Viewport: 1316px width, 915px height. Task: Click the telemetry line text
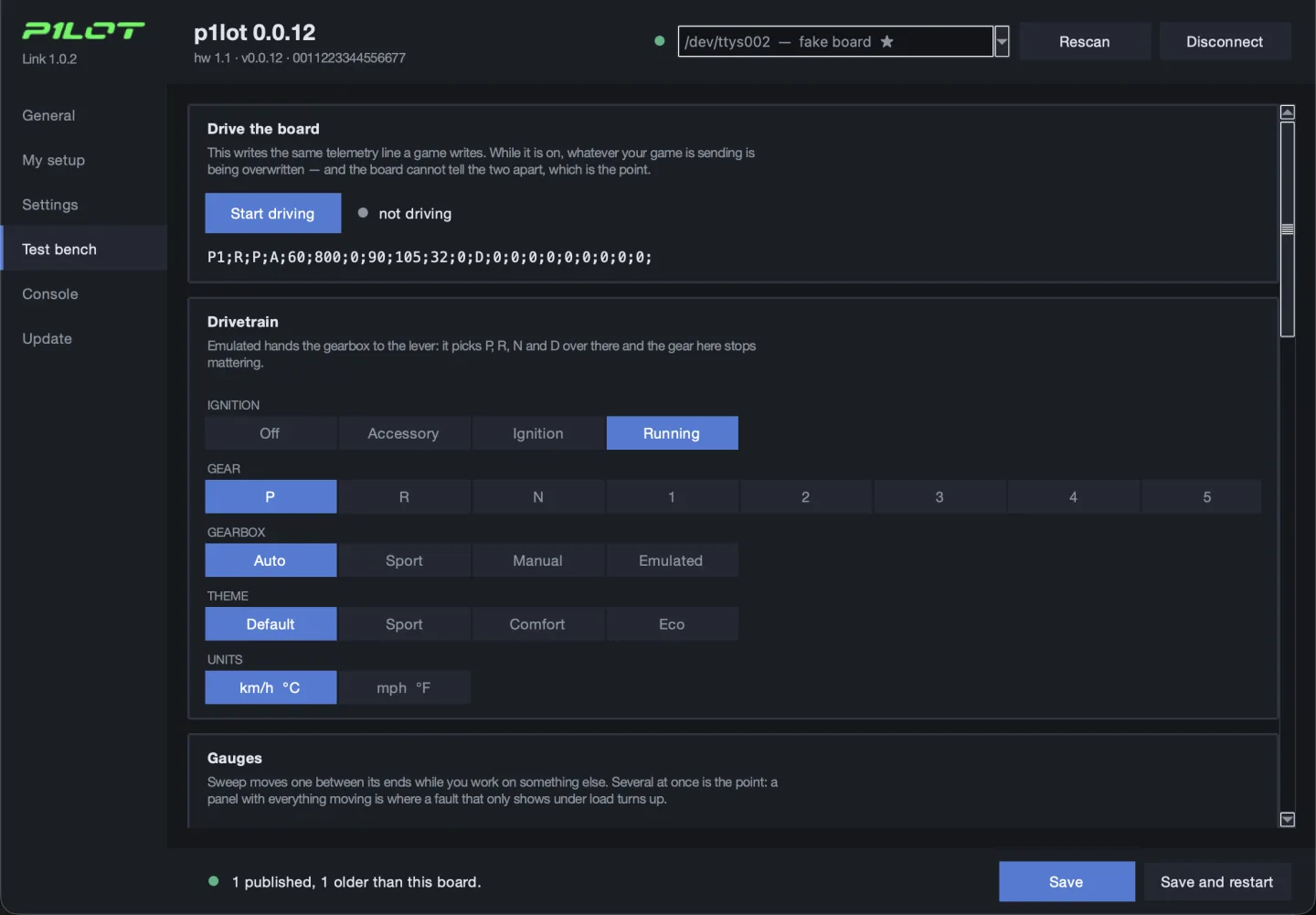coord(430,257)
